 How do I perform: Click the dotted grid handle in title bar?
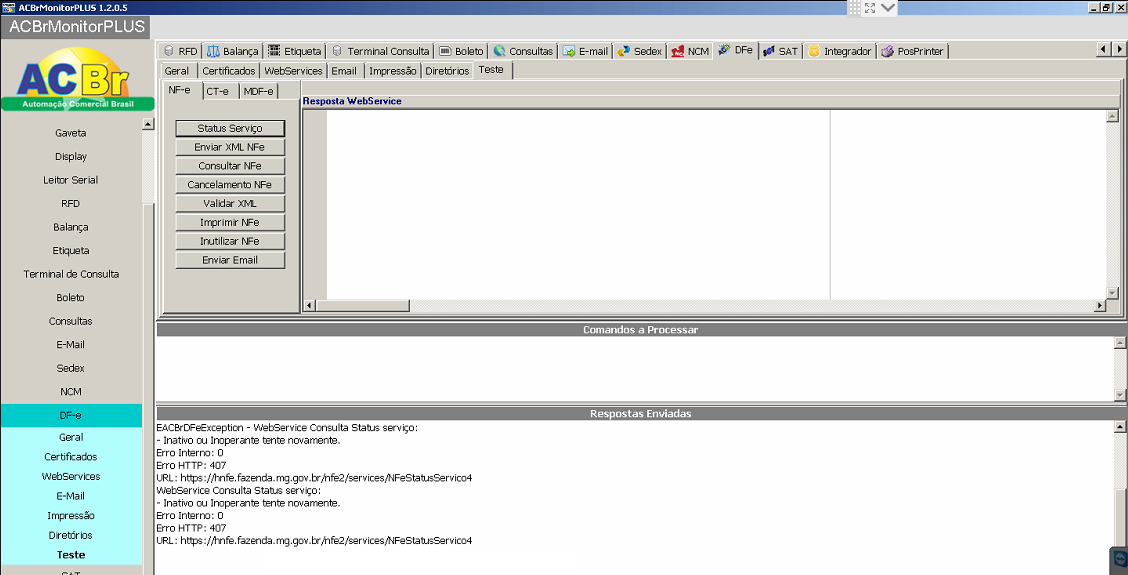[x=854, y=8]
